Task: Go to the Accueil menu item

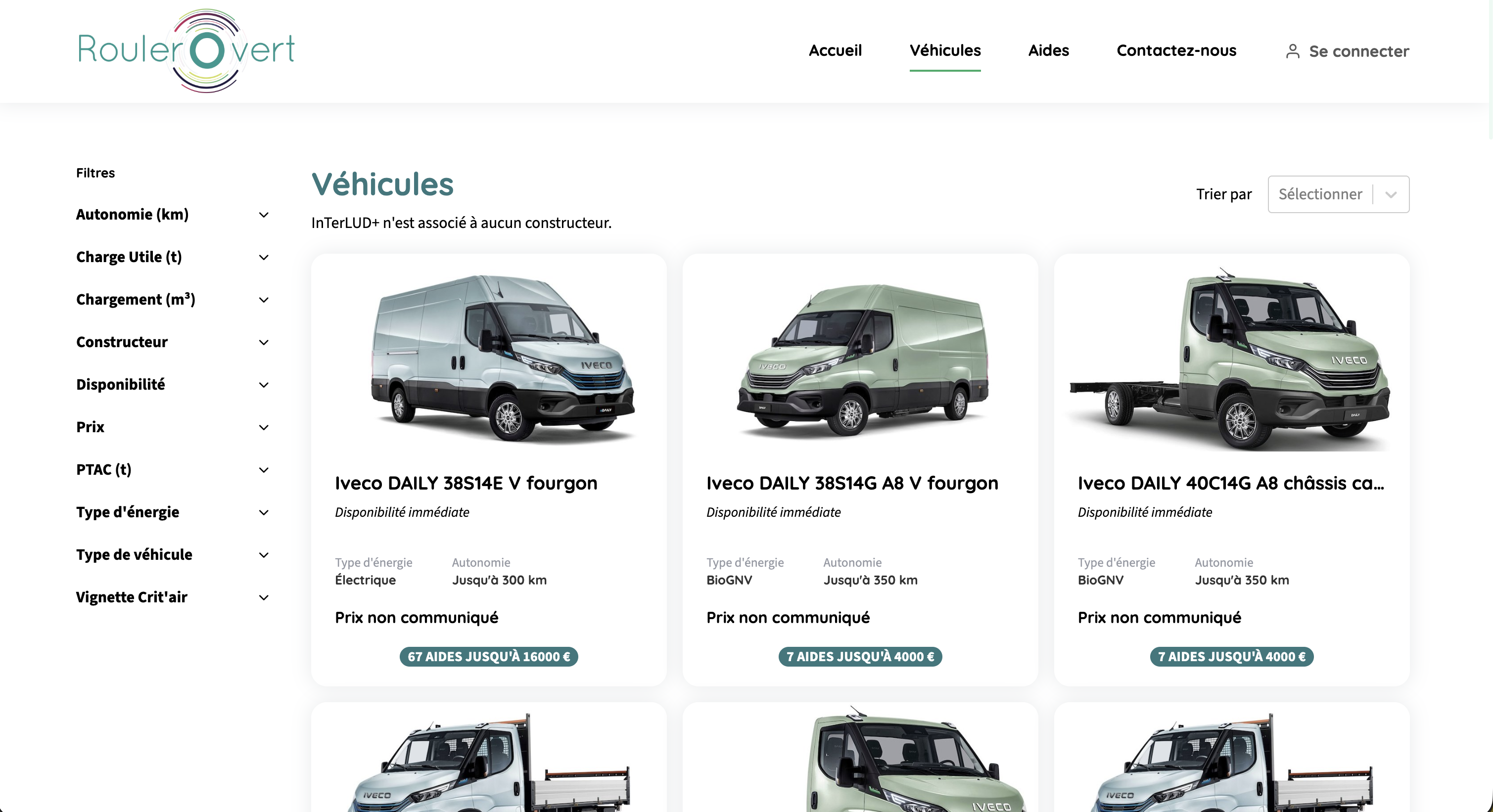Action: [x=835, y=50]
